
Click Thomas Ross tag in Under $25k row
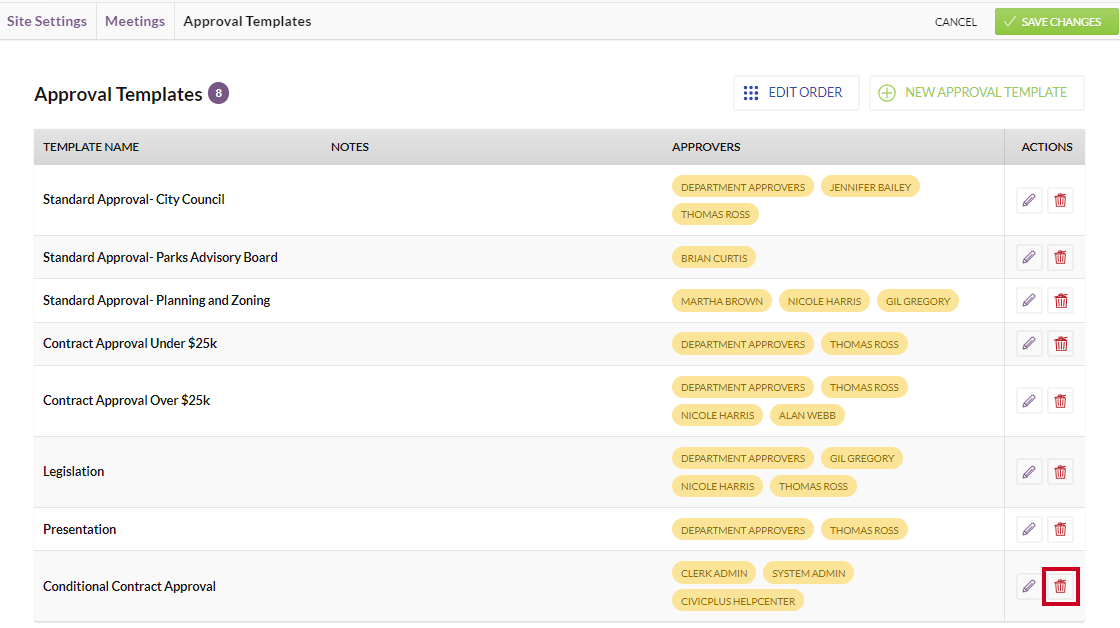[864, 344]
